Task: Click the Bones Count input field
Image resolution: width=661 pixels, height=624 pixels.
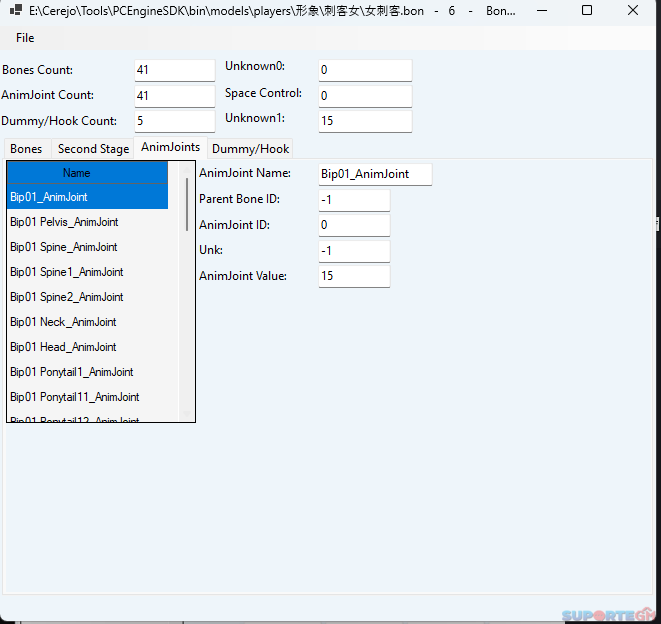Action: pos(174,71)
